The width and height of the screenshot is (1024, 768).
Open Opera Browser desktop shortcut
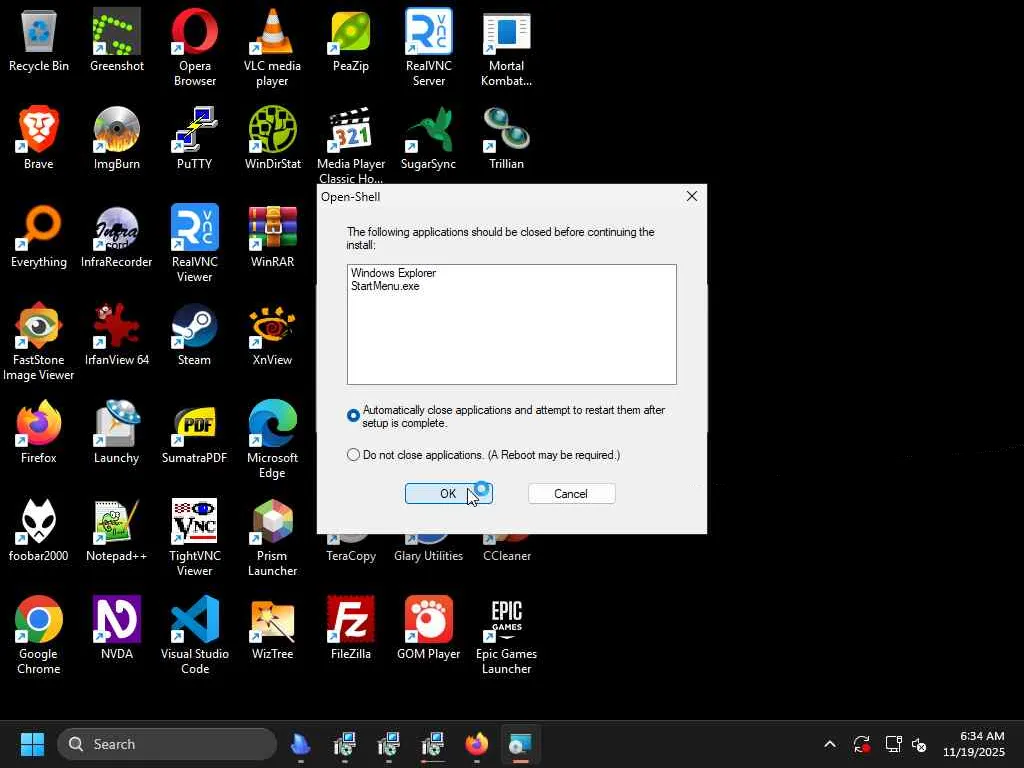(x=195, y=47)
